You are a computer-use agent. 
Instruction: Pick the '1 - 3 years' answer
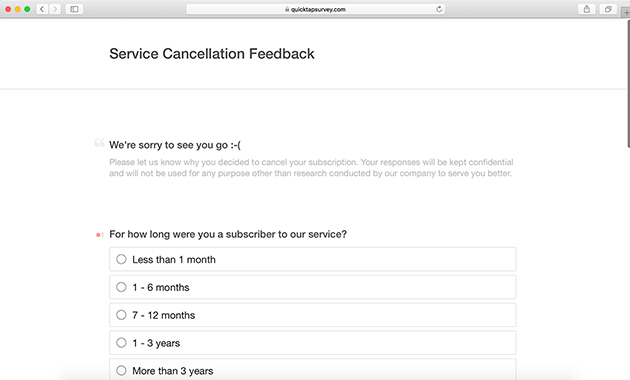click(313, 343)
